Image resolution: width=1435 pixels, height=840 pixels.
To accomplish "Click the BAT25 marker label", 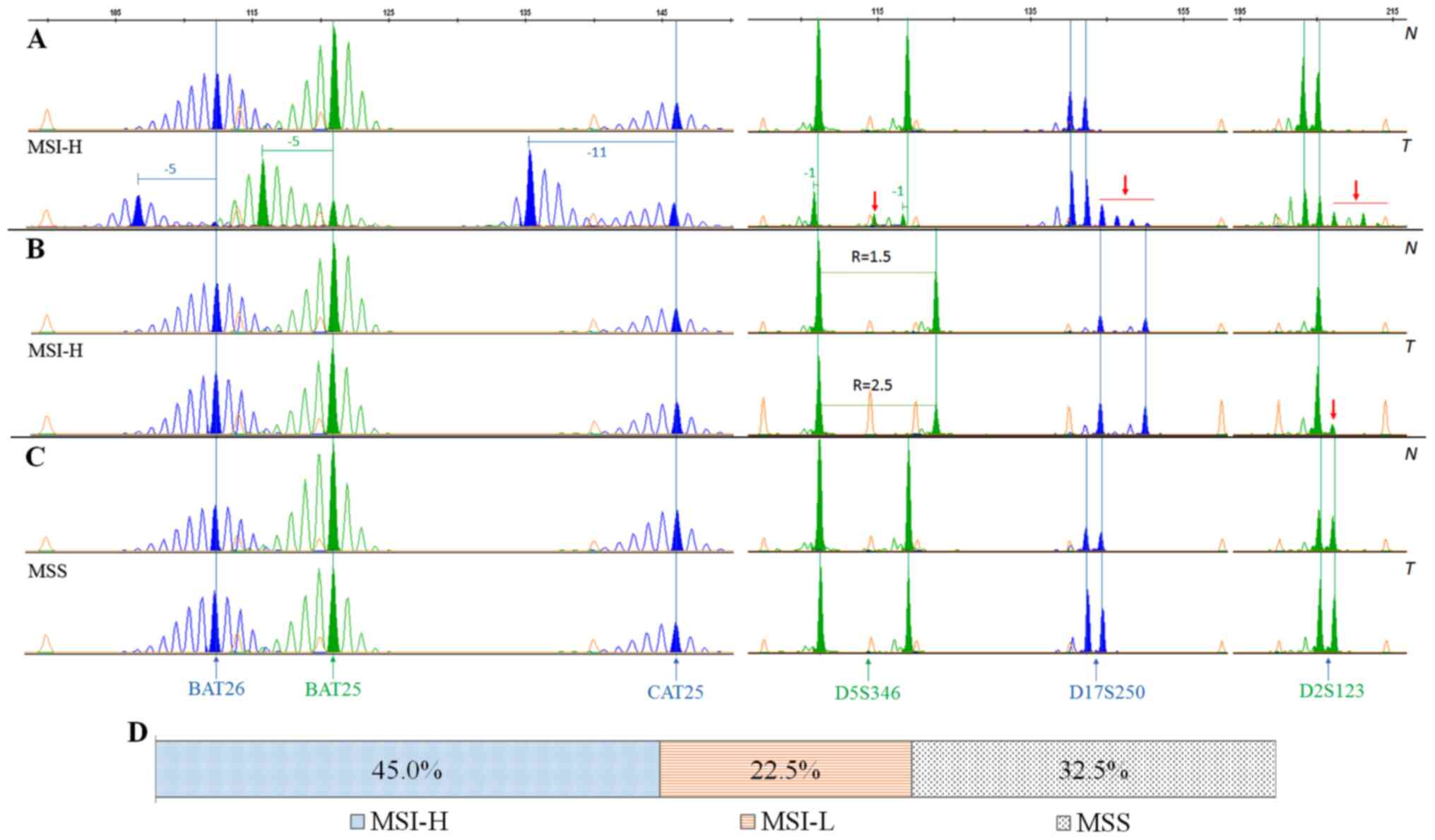I will click(333, 689).
